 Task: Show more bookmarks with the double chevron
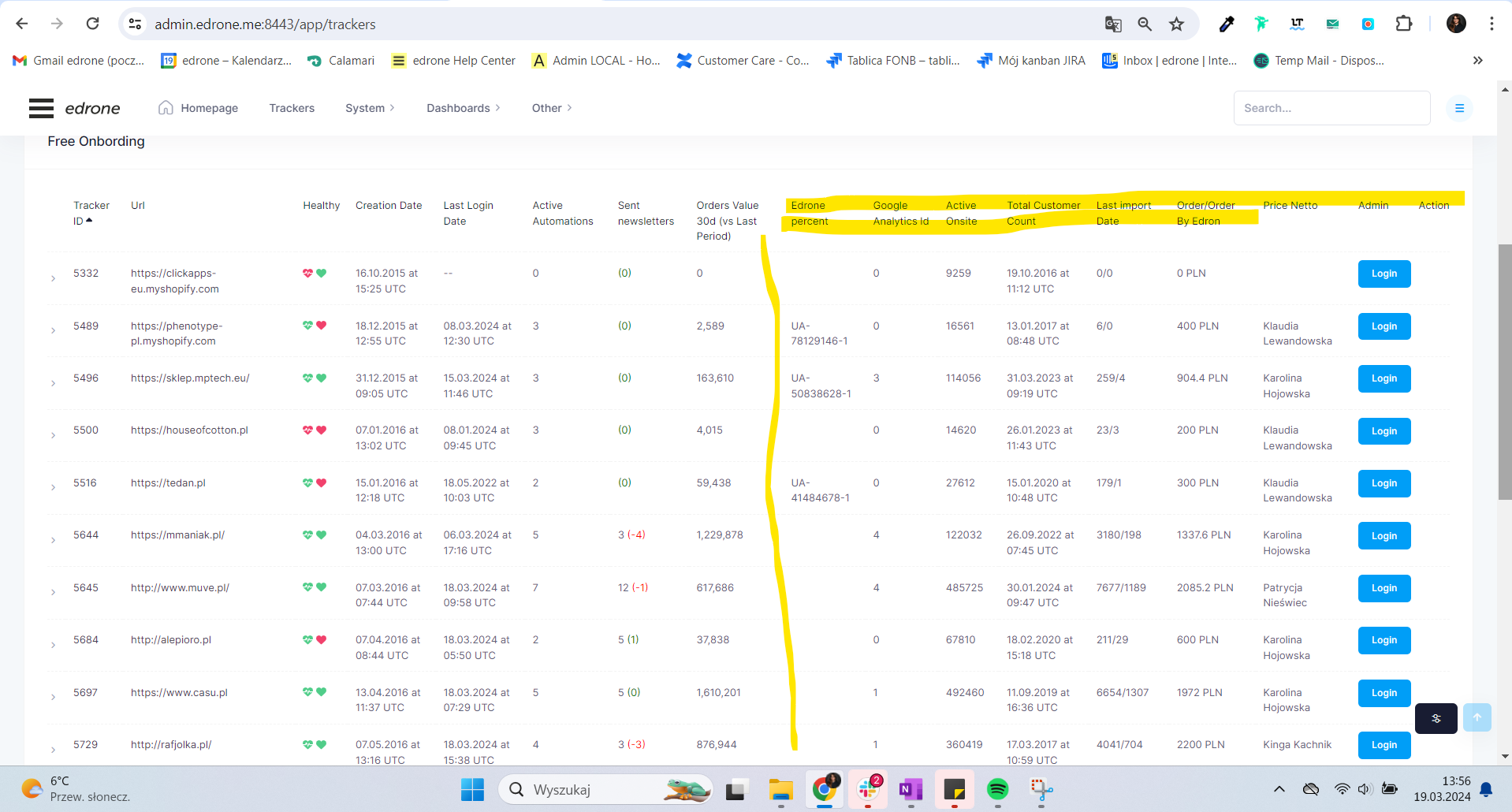point(1477,61)
